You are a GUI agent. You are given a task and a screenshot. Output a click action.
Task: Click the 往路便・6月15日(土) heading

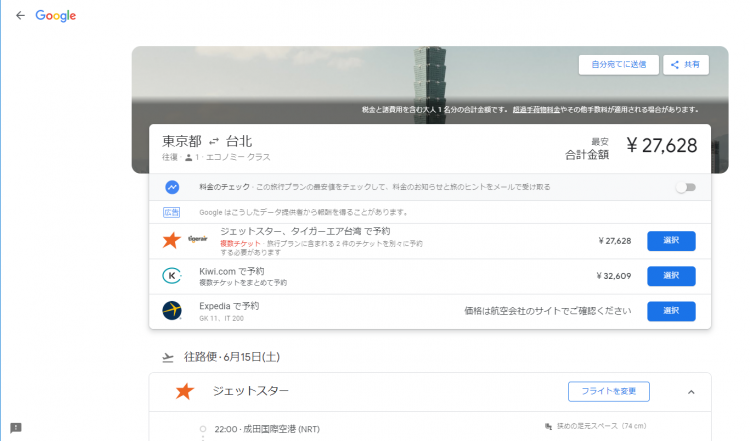(232, 357)
